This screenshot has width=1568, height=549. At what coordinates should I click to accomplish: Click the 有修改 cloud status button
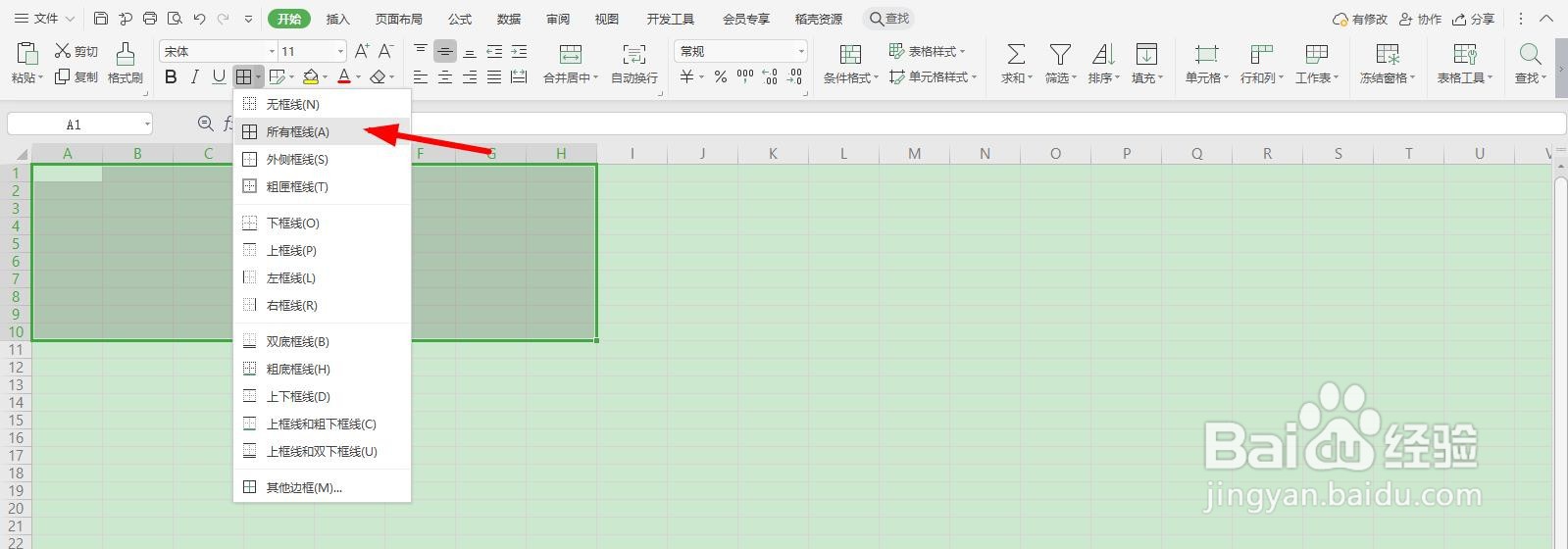click(x=1360, y=19)
